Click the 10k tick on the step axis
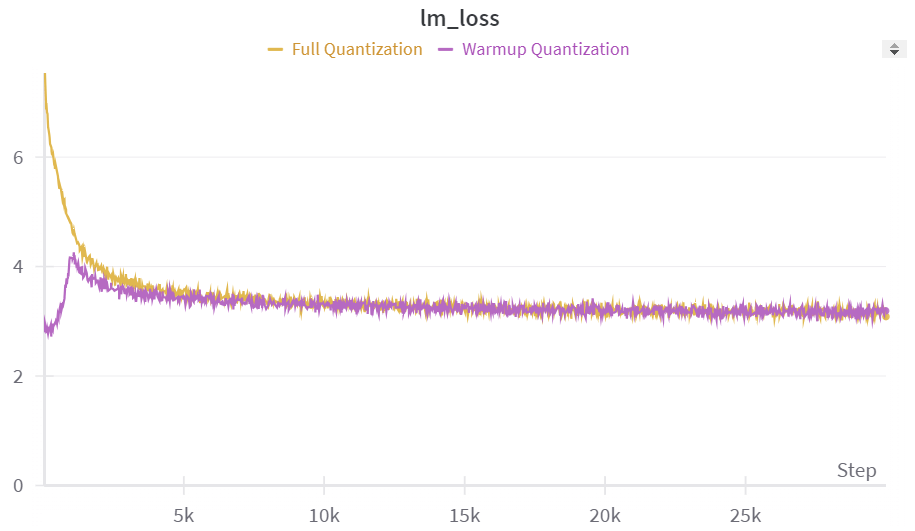915x531 pixels. click(x=324, y=515)
